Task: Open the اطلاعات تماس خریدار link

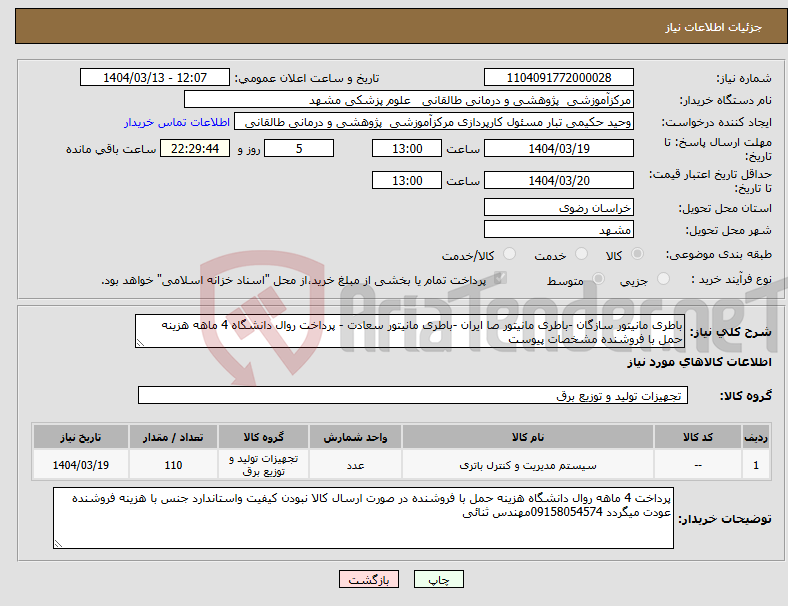Action: coord(177,122)
